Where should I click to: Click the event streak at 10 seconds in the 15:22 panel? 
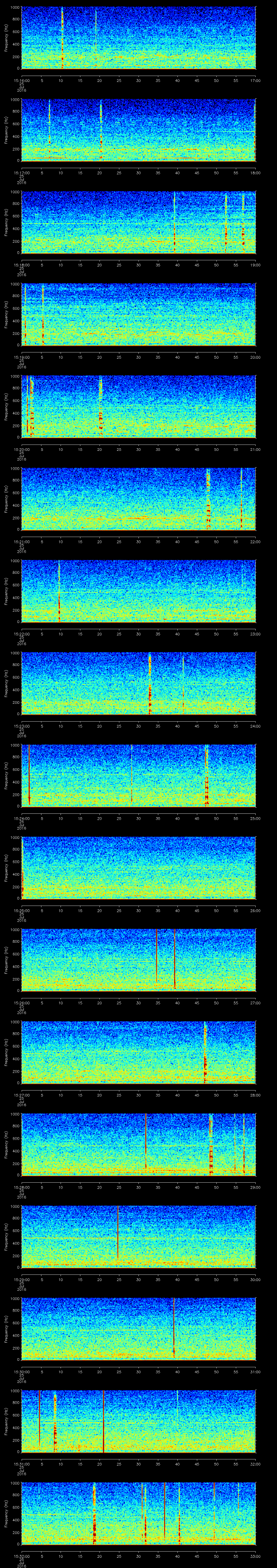click(x=59, y=591)
